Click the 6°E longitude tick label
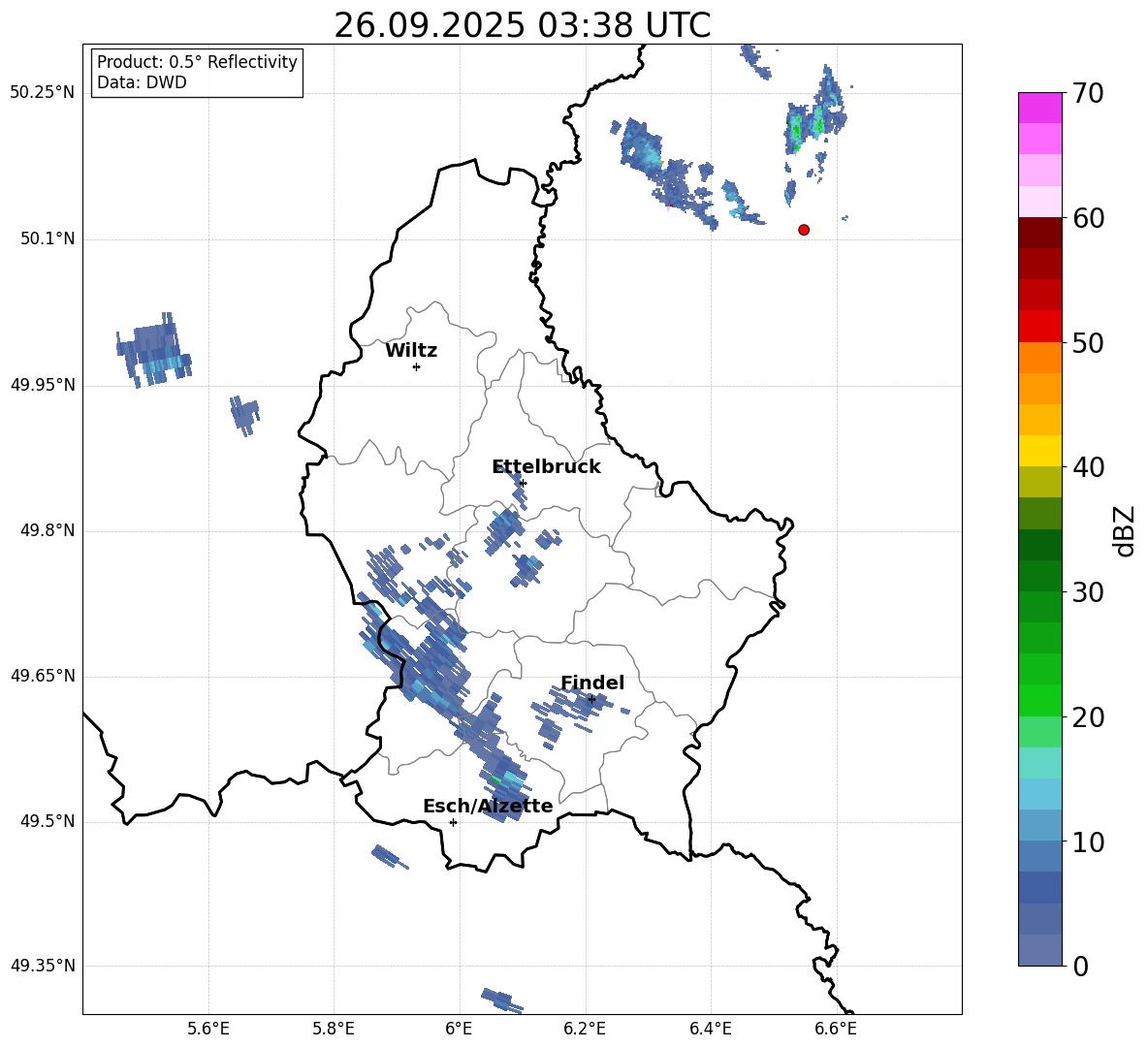Viewport: 1148px width, 1048px height. (x=459, y=1029)
